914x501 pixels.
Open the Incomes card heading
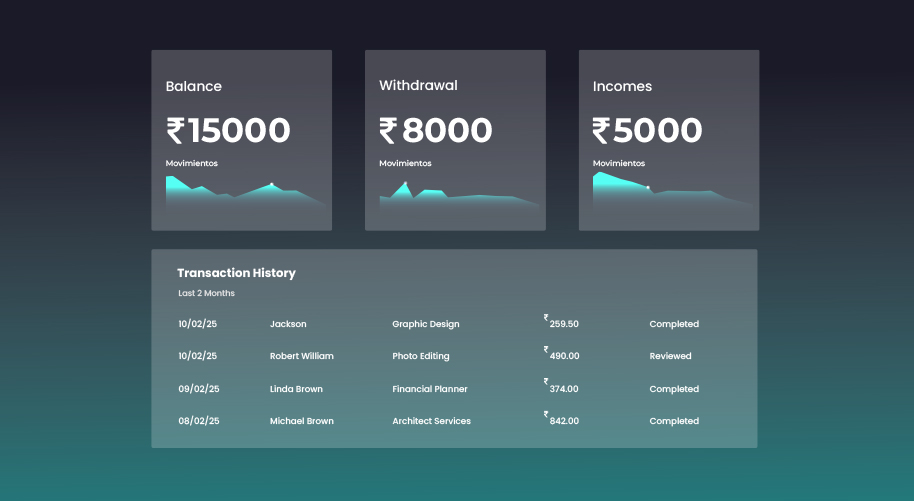(x=622, y=87)
